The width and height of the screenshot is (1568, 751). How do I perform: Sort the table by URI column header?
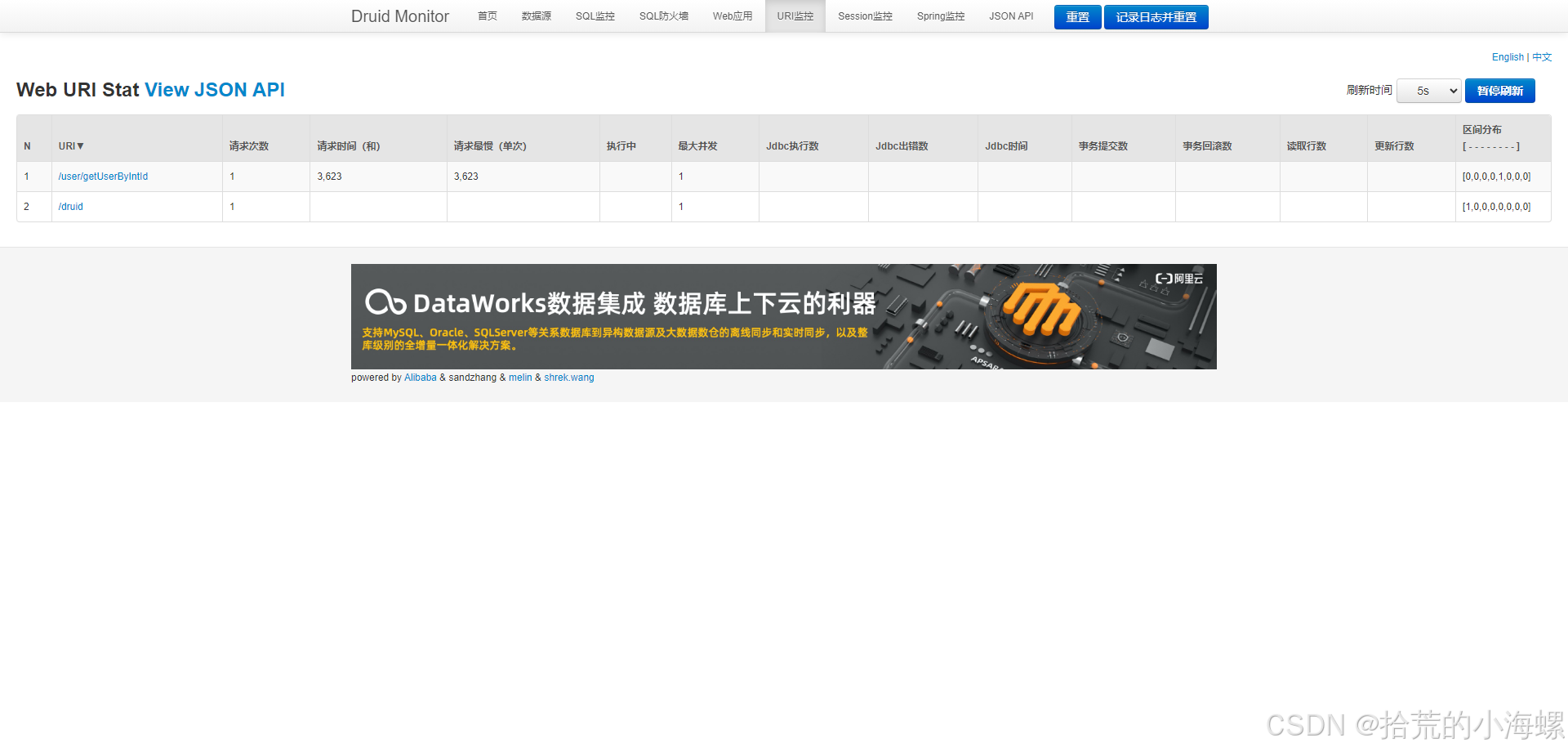[71, 146]
